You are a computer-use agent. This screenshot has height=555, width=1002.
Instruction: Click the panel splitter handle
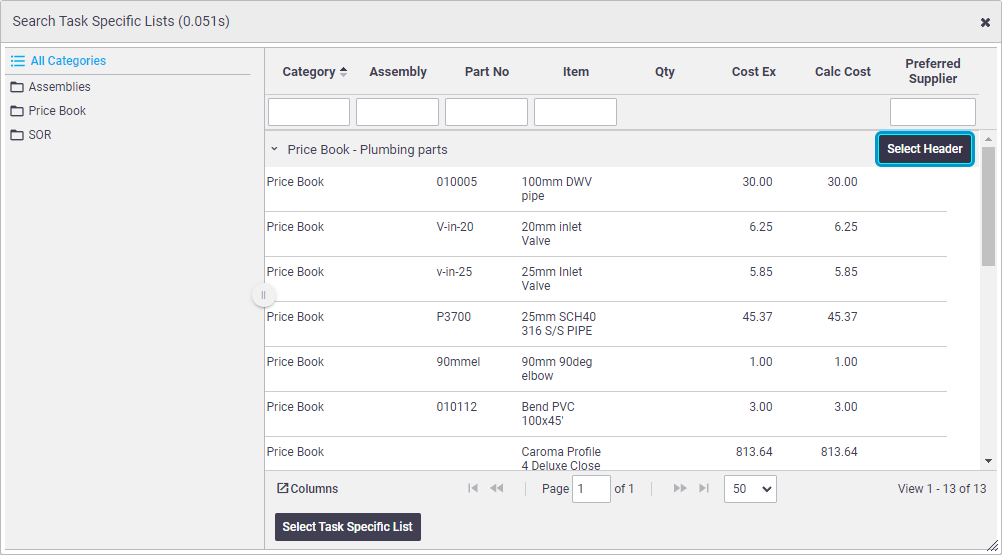[x=263, y=295]
